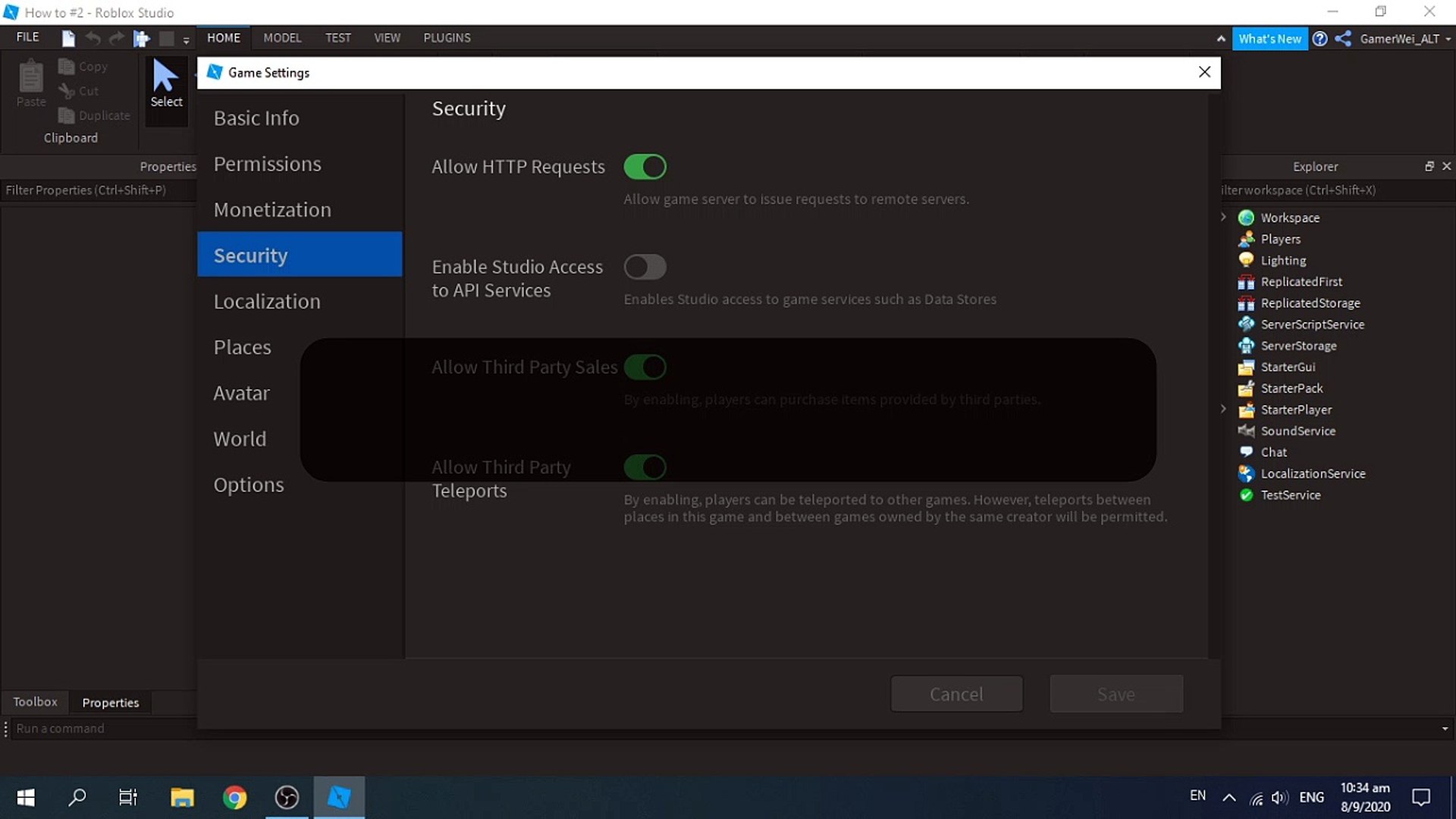Click the Duplicate icon
The width and height of the screenshot is (1456, 819).
coord(67,115)
